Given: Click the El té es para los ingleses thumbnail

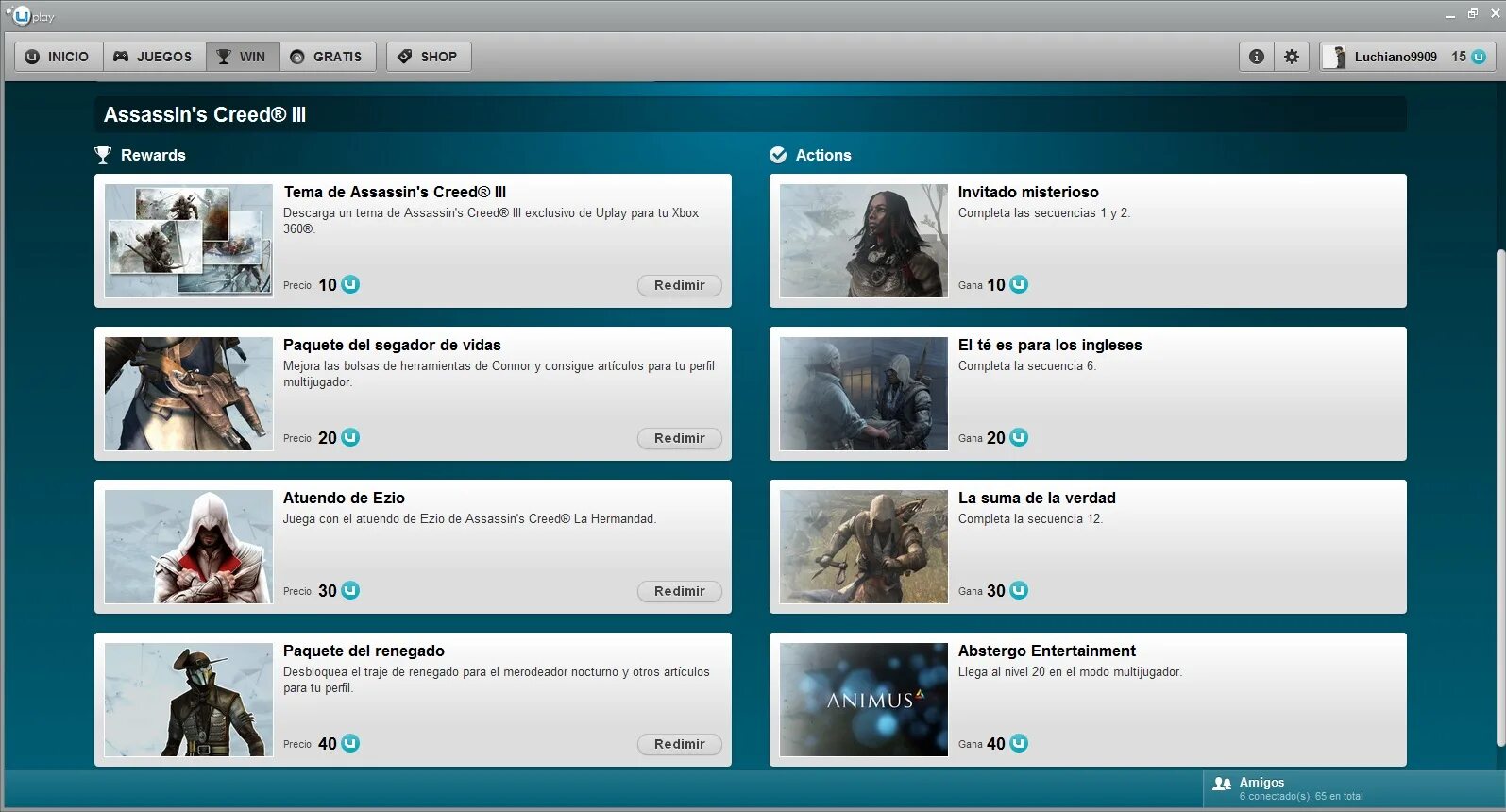Looking at the screenshot, I should (x=864, y=394).
